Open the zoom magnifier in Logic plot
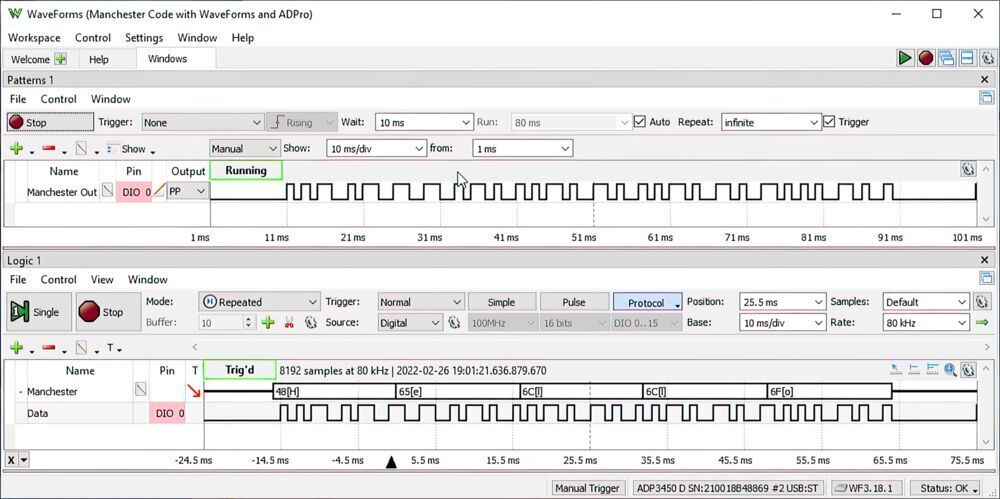 pos(951,370)
